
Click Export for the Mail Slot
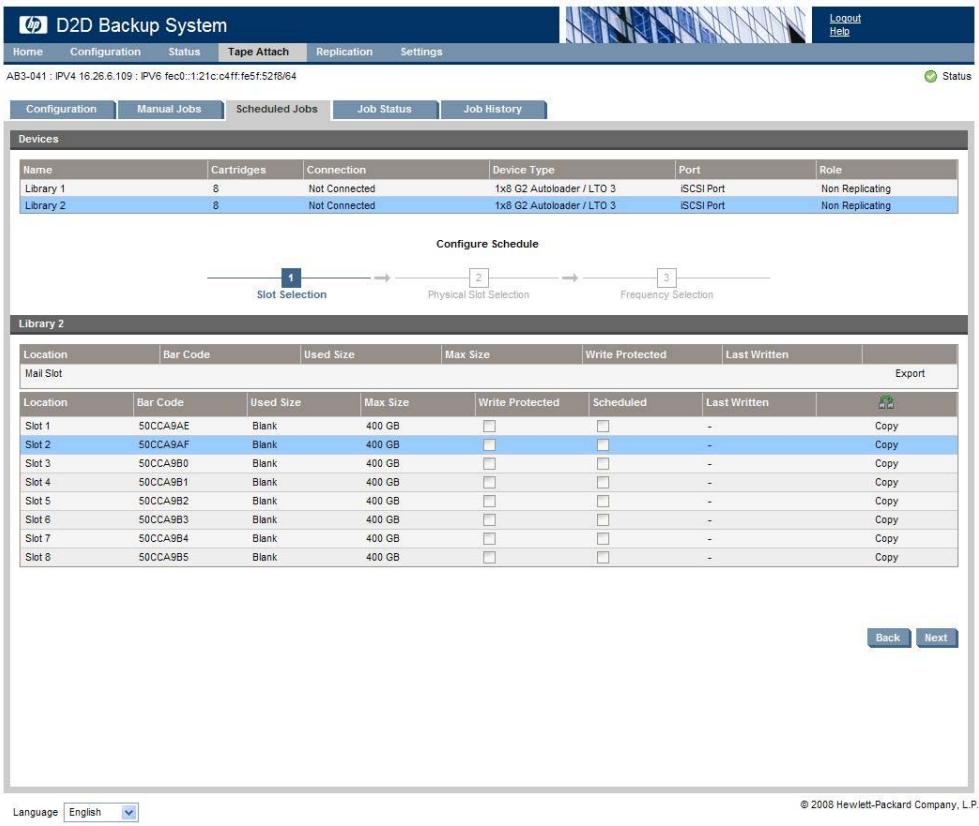[910, 373]
